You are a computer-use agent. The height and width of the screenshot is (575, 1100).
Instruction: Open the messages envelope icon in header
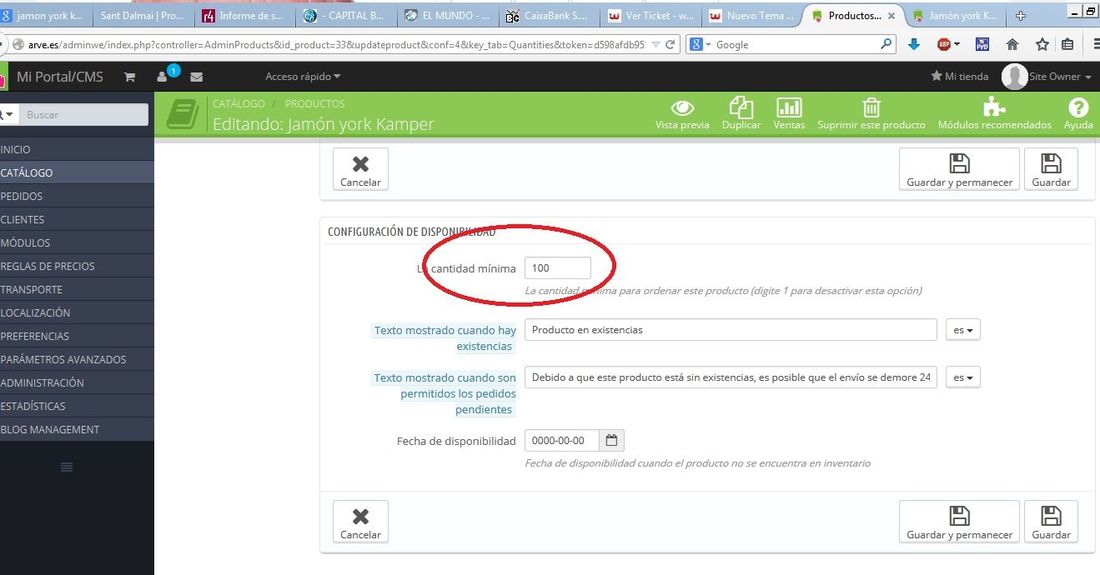coord(196,77)
